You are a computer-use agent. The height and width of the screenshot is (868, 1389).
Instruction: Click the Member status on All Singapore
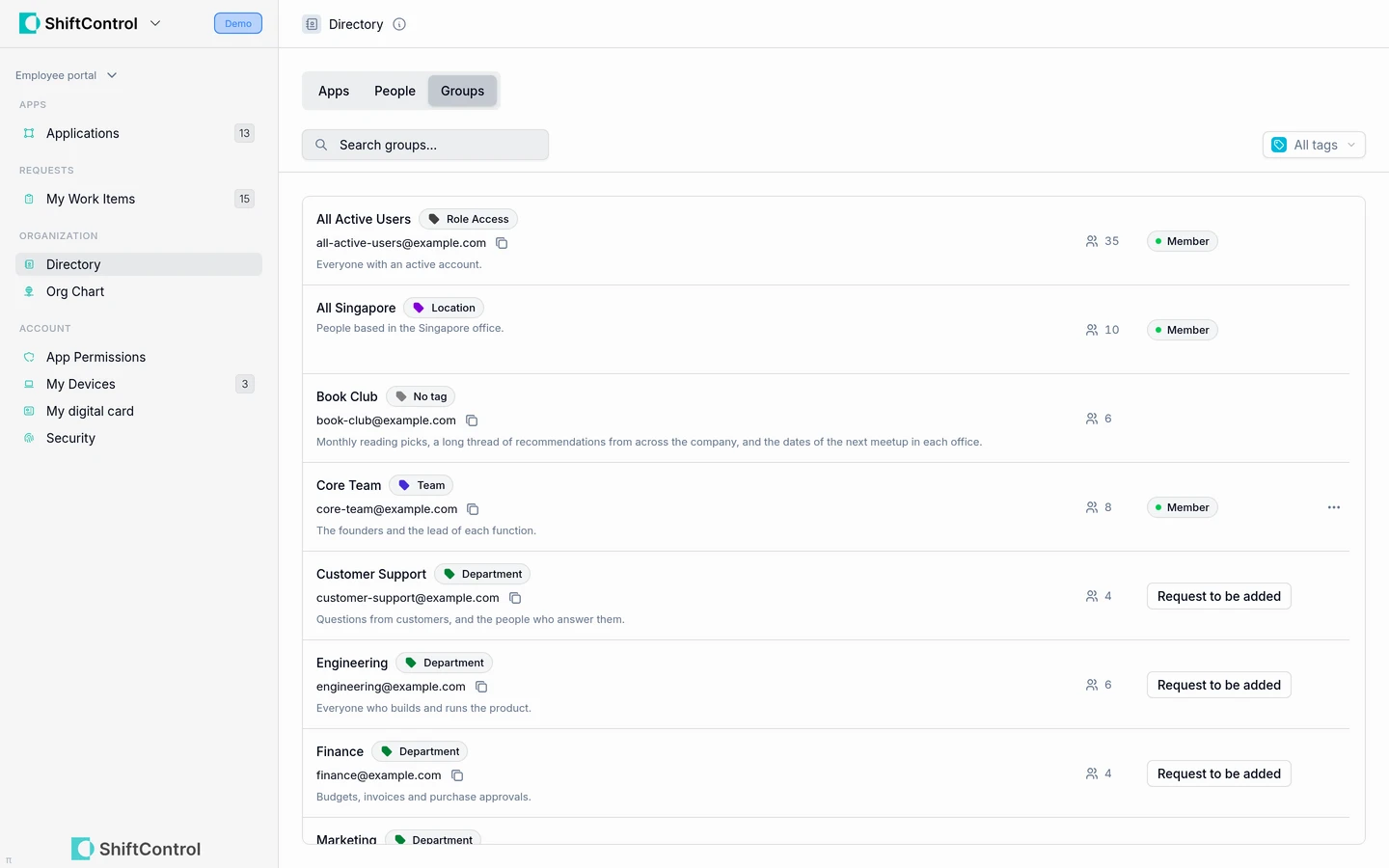[x=1183, y=330]
